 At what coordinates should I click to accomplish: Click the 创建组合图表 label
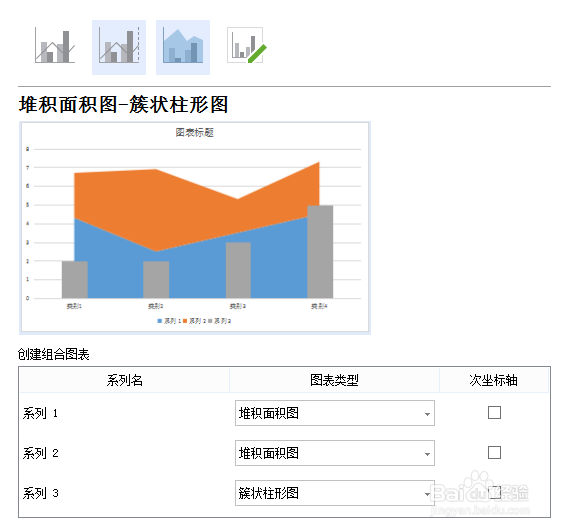(54, 354)
